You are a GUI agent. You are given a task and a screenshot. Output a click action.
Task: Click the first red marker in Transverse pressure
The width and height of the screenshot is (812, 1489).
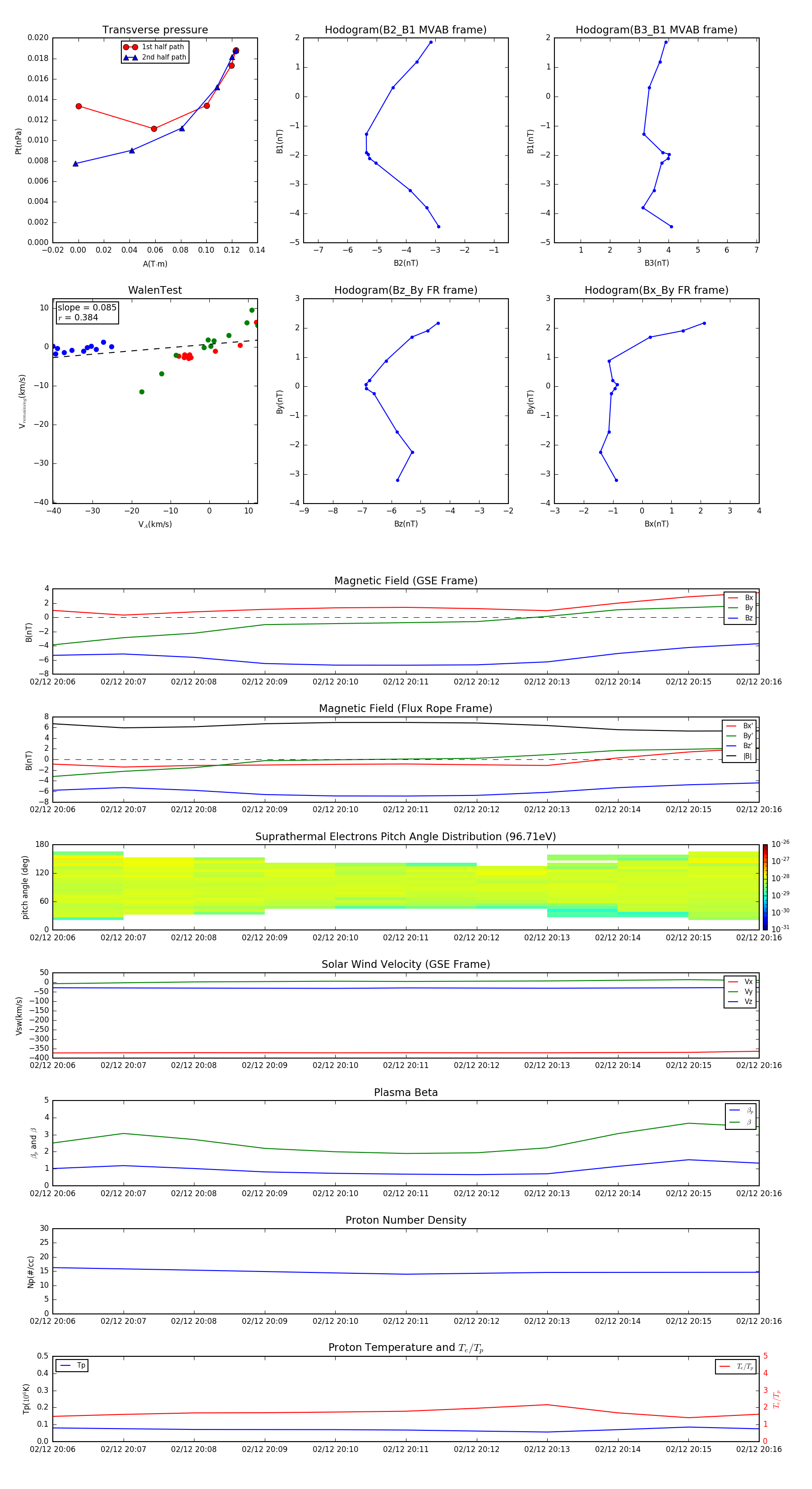[x=78, y=106]
